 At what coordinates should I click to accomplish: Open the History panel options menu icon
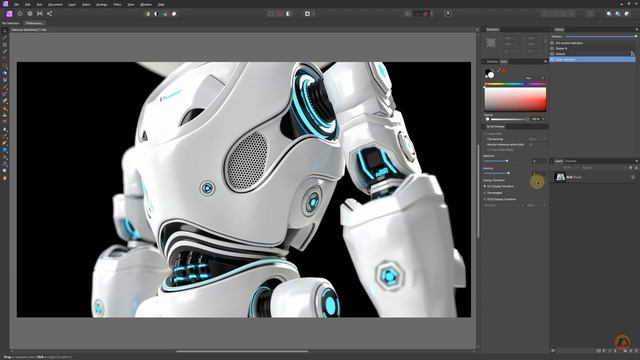click(636, 29)
